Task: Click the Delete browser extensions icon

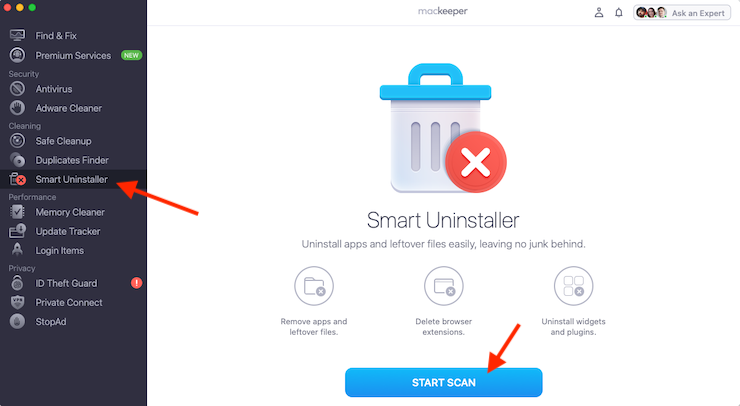Action: point(444,286)
